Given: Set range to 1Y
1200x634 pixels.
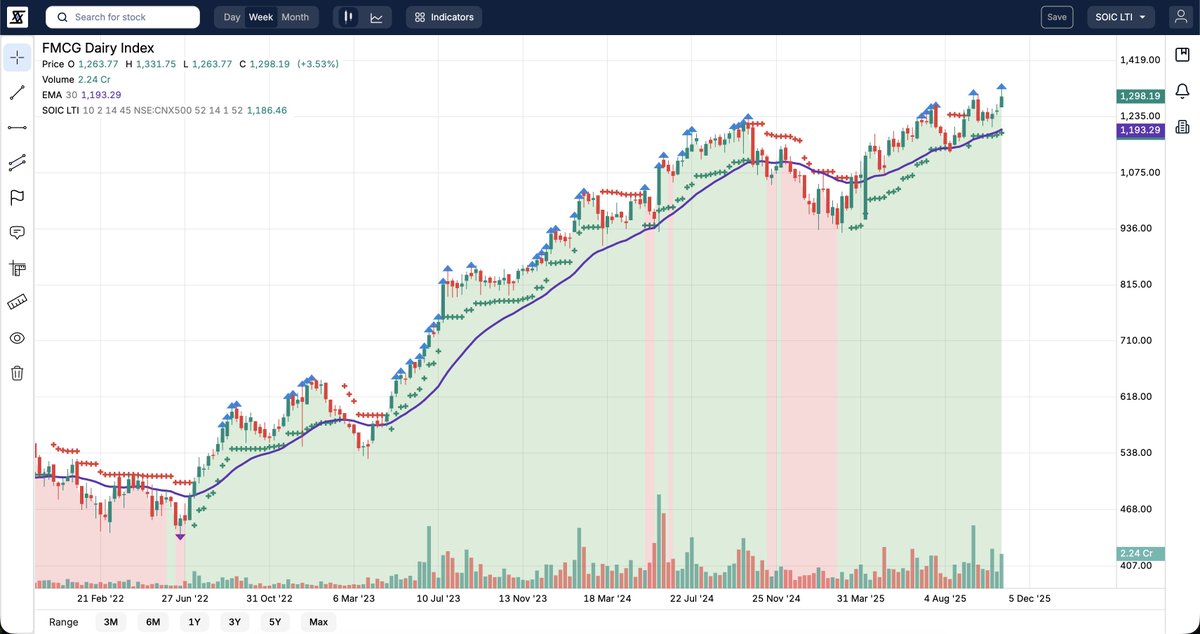Looking at the screenshot, I should coord(194,622).
